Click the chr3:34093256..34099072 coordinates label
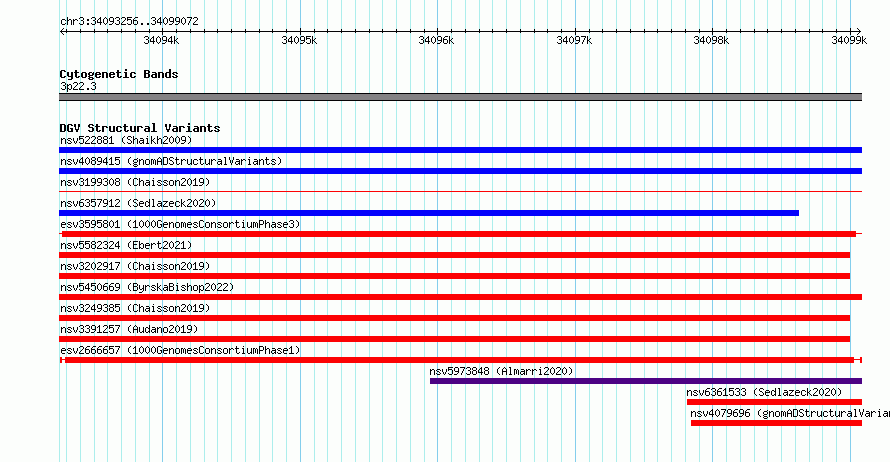 pyautogui.click(x=129, y=22)
